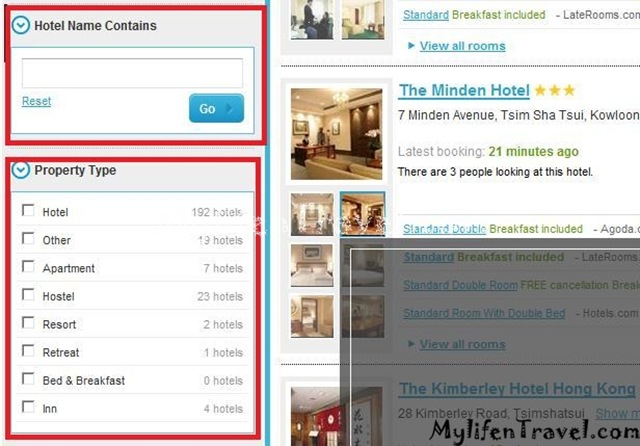This screenshot has height=446, width=640.
Task: Check the Bed & Breakfast option
Action: pos(28,378)
